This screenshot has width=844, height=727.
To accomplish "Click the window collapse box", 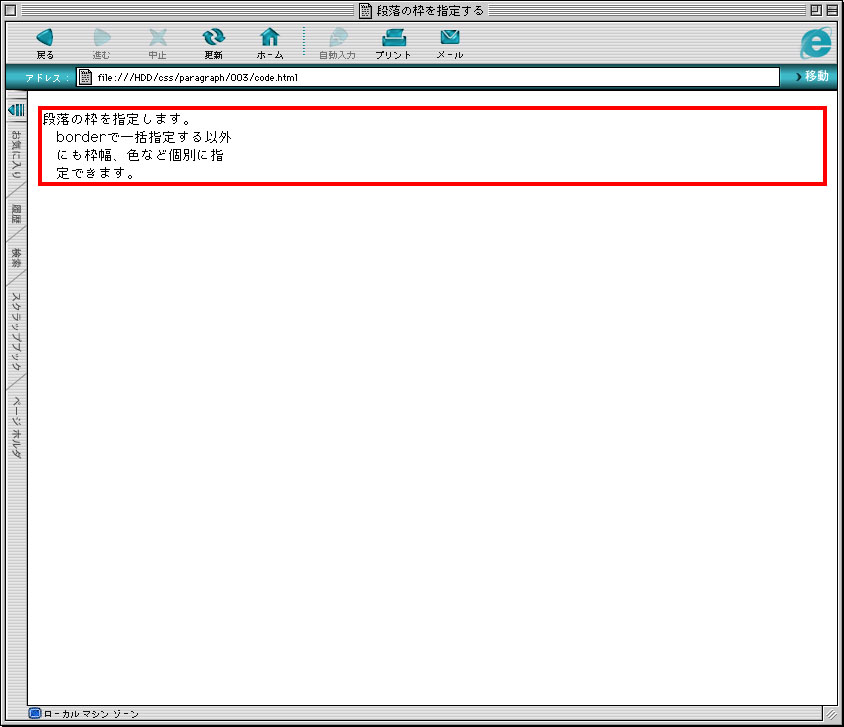I will pyautogui.click(x=832, y=10).
